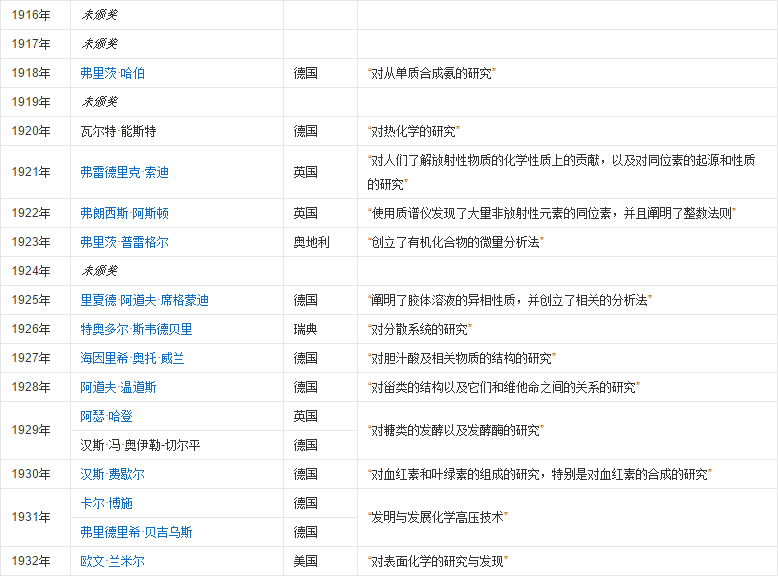Open the 弗里茨·哈伯 laureate link
This screenshot has width=778, height=576.
pyautogui.click(x=112, y=73)
